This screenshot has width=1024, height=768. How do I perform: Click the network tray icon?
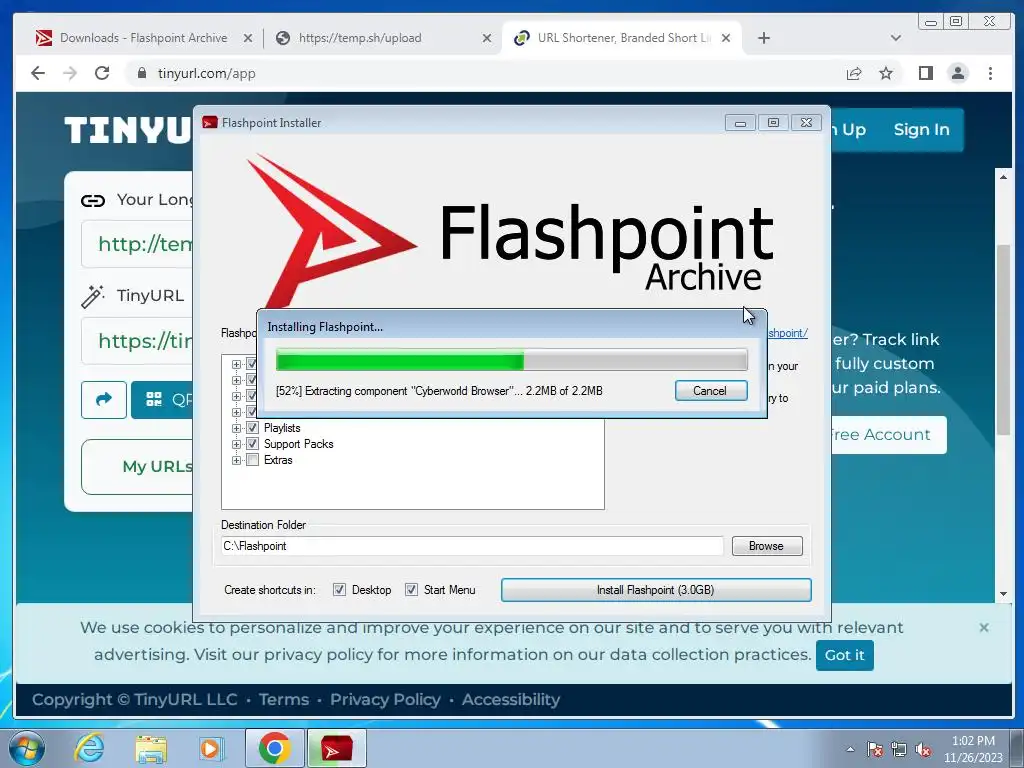899,749
